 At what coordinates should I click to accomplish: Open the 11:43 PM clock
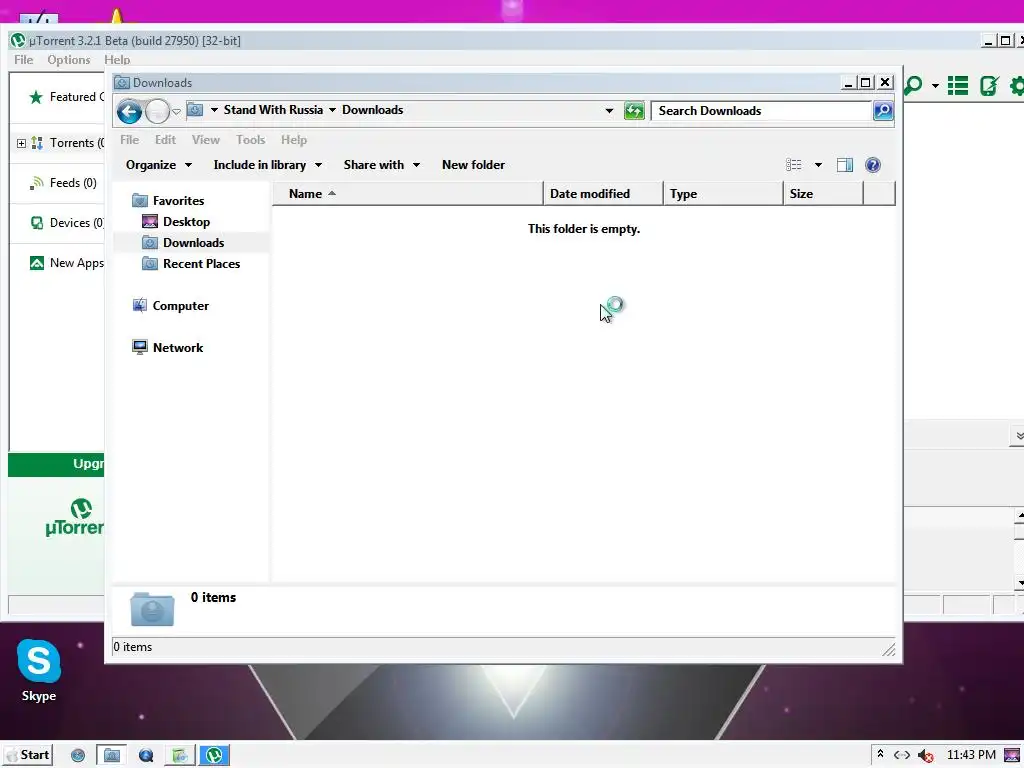pos(971,755)
